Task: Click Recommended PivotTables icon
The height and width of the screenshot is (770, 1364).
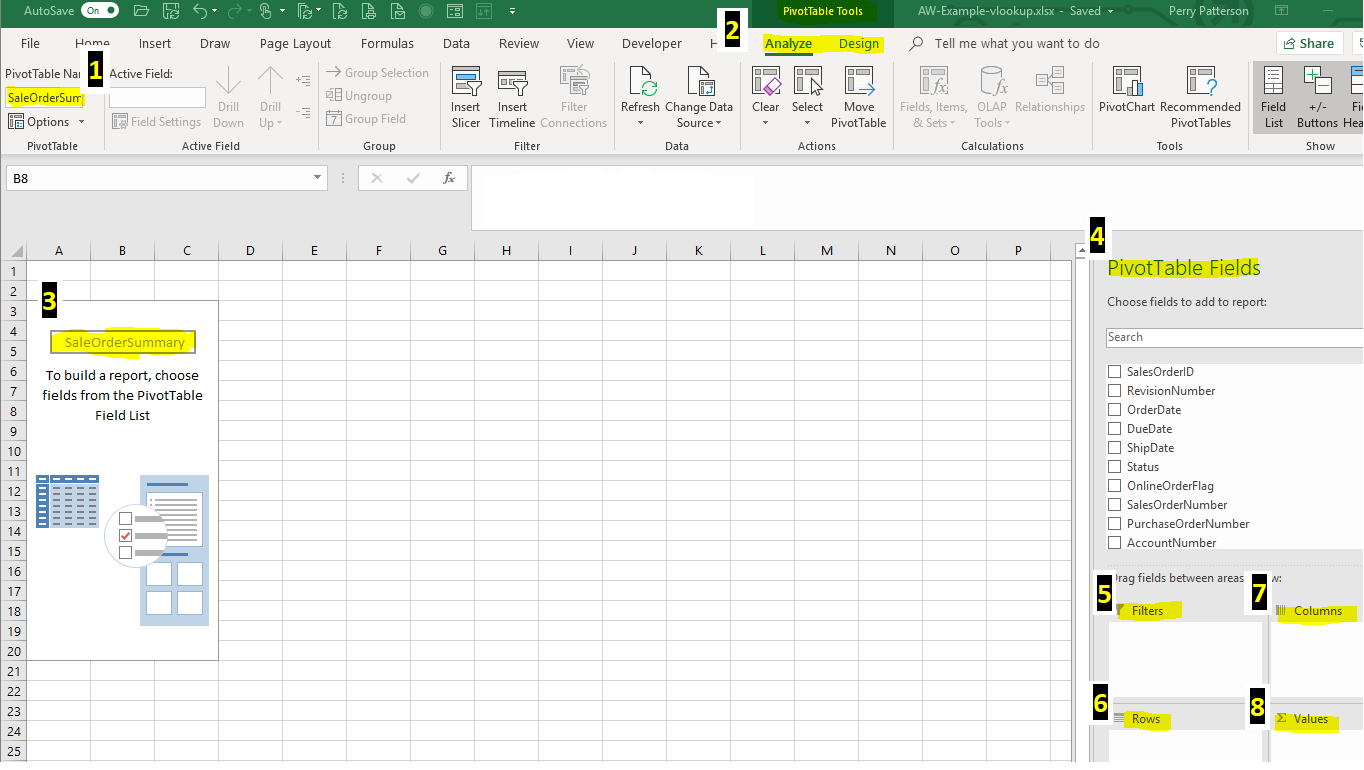Action: [x=1200, y=83]
